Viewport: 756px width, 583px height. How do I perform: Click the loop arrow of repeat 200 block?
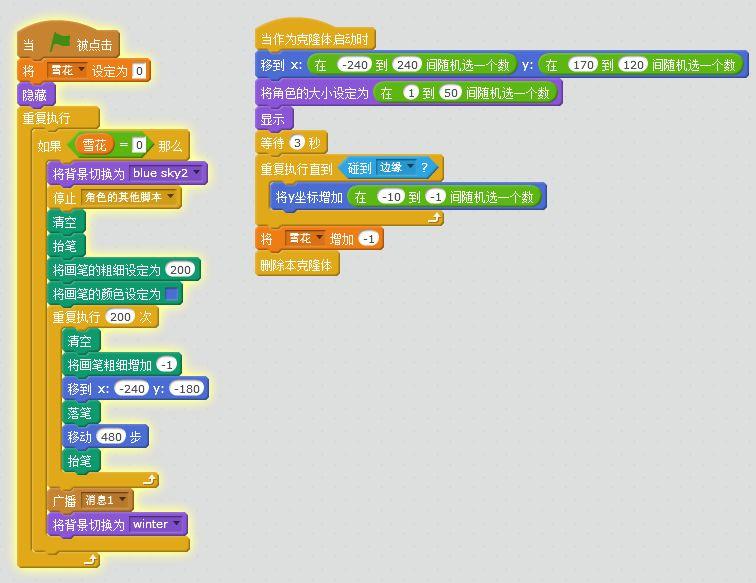pyautogui.click(x=150, y=480)
